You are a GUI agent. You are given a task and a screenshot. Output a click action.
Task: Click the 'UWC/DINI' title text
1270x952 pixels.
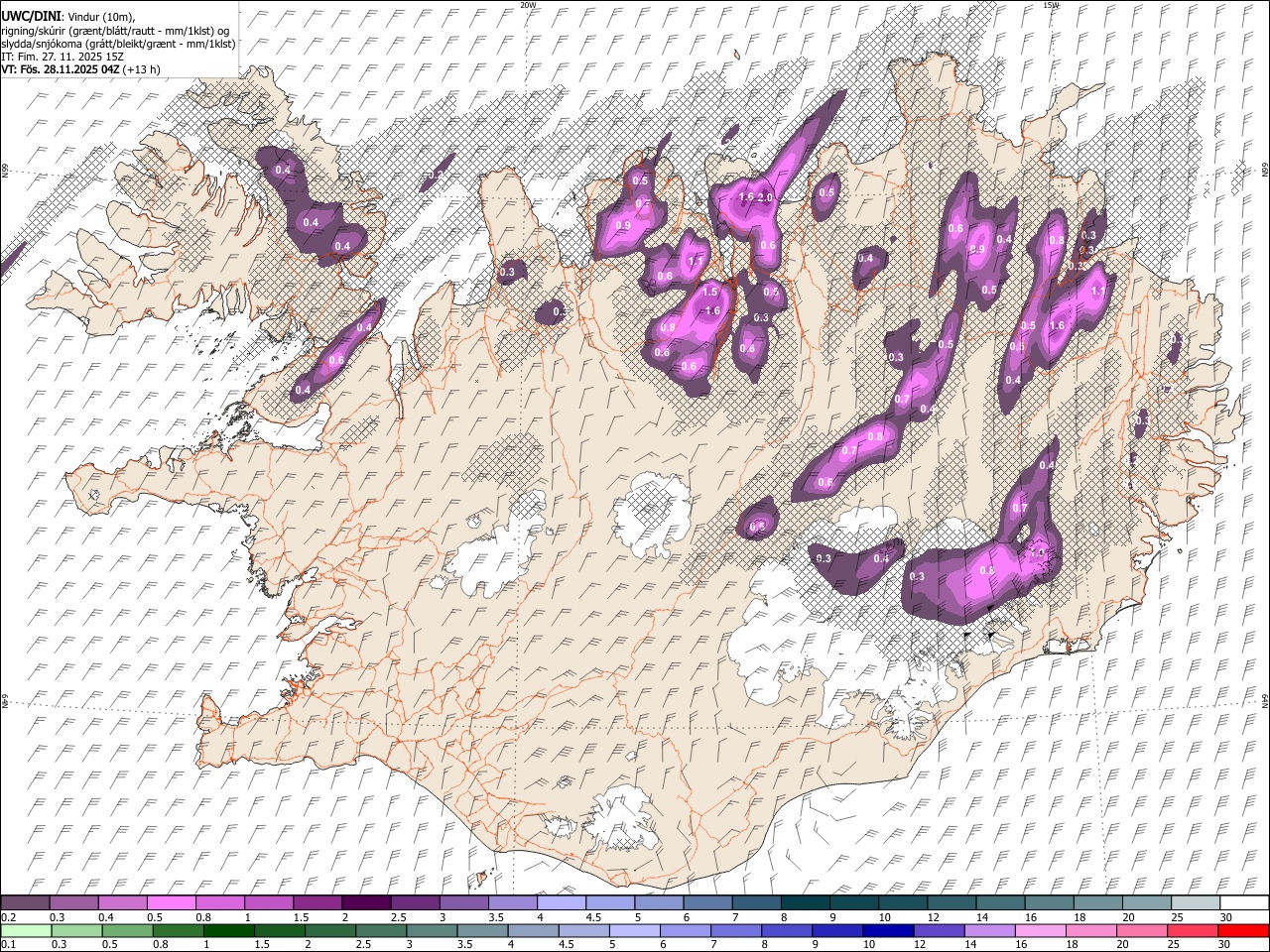pyautogui.click(x=31, y=17)
